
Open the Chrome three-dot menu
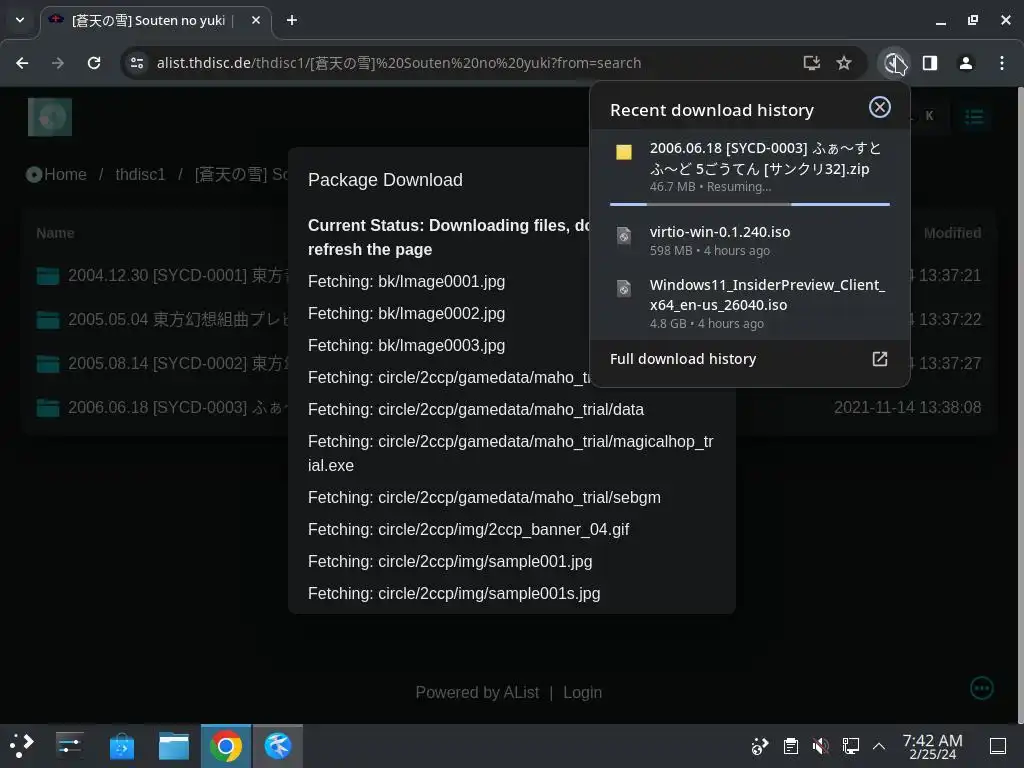tap(1002, 63)
